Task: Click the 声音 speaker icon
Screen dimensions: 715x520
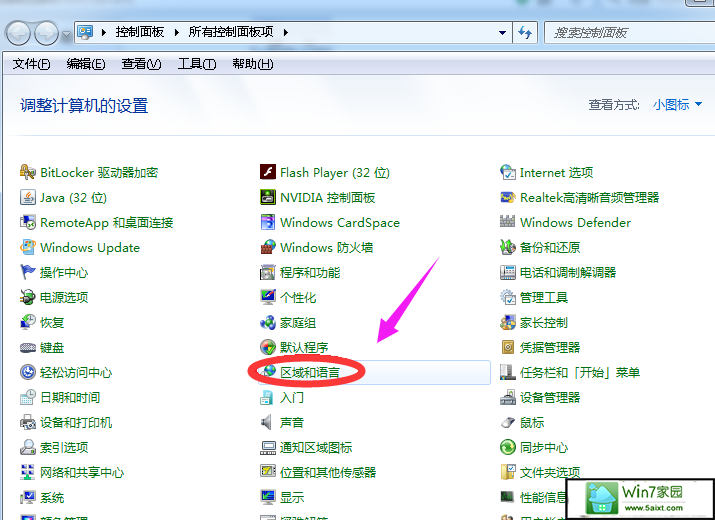Action: (267, 422)
